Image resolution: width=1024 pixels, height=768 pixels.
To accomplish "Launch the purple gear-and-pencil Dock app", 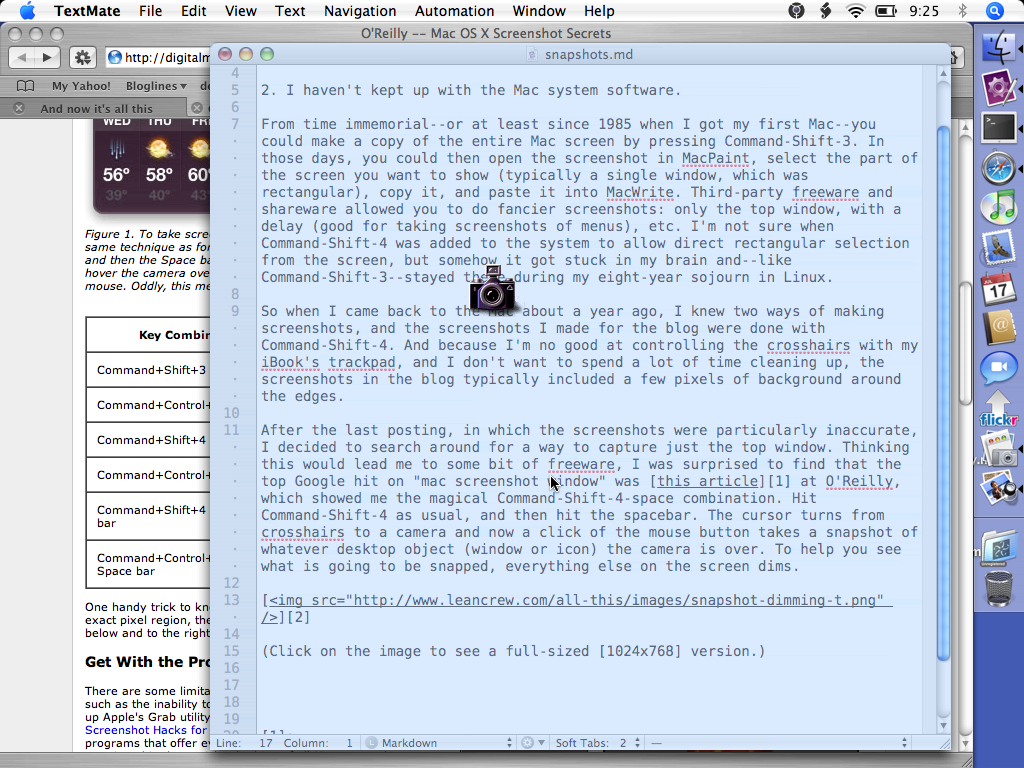I will tap(999, 88).
